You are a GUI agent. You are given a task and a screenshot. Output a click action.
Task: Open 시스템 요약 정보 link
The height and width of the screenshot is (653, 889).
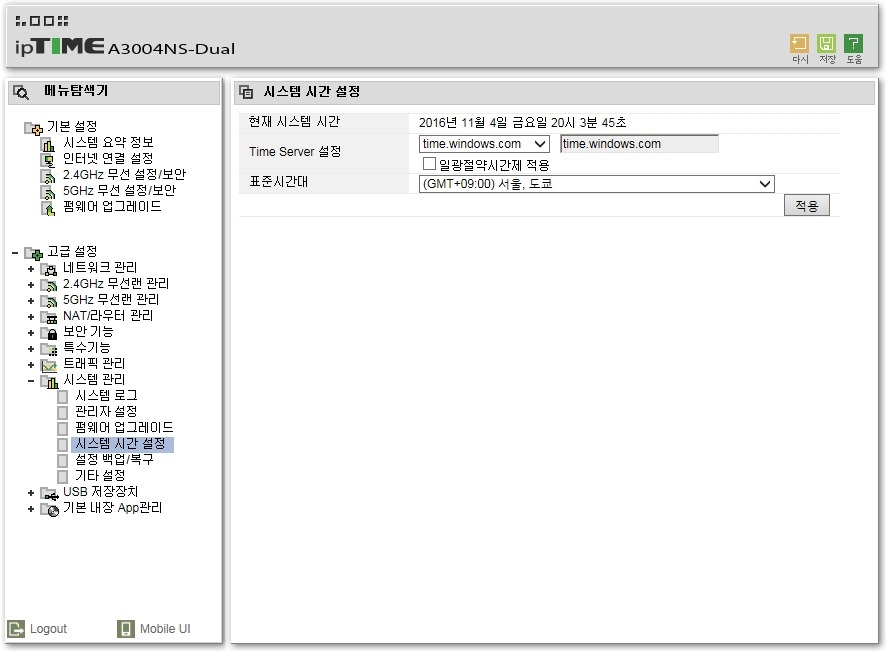tap(108, 142)
